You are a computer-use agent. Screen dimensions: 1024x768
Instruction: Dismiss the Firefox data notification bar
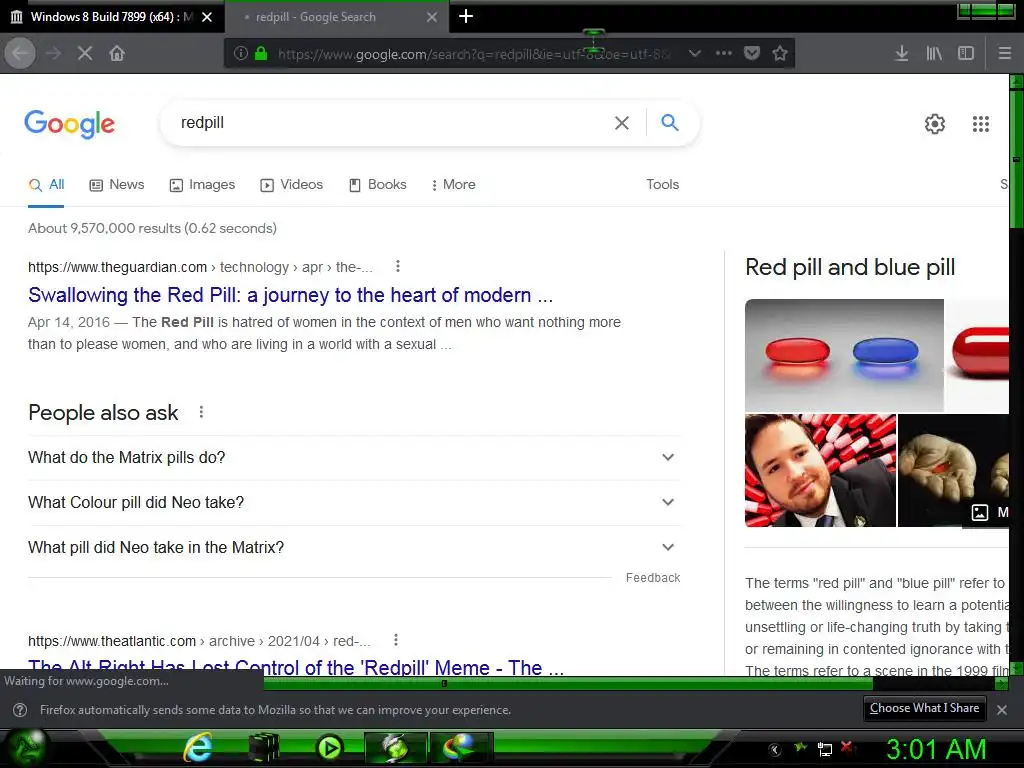click(1002, 709)
